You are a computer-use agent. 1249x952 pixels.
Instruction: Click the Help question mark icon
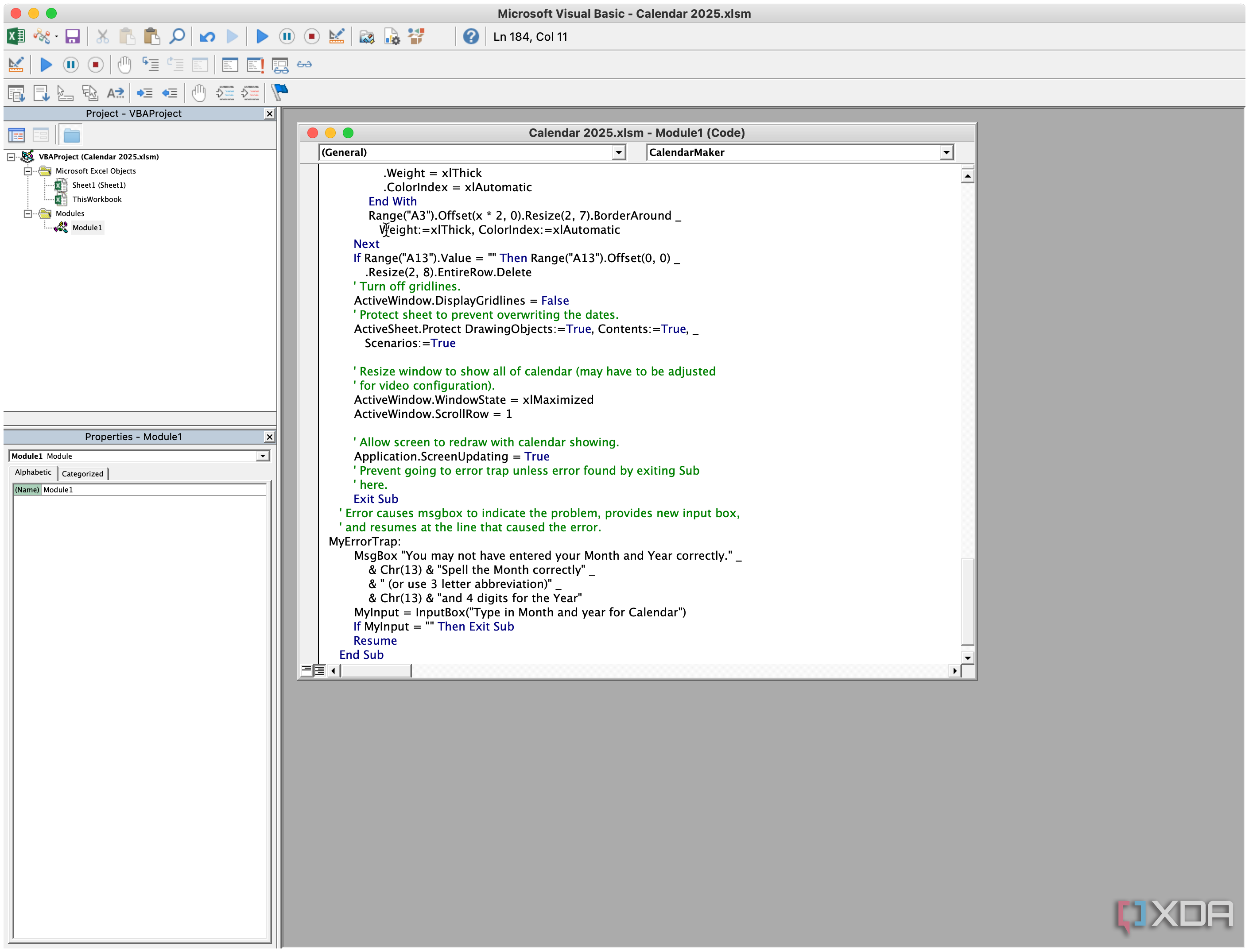tap(470, 37)
